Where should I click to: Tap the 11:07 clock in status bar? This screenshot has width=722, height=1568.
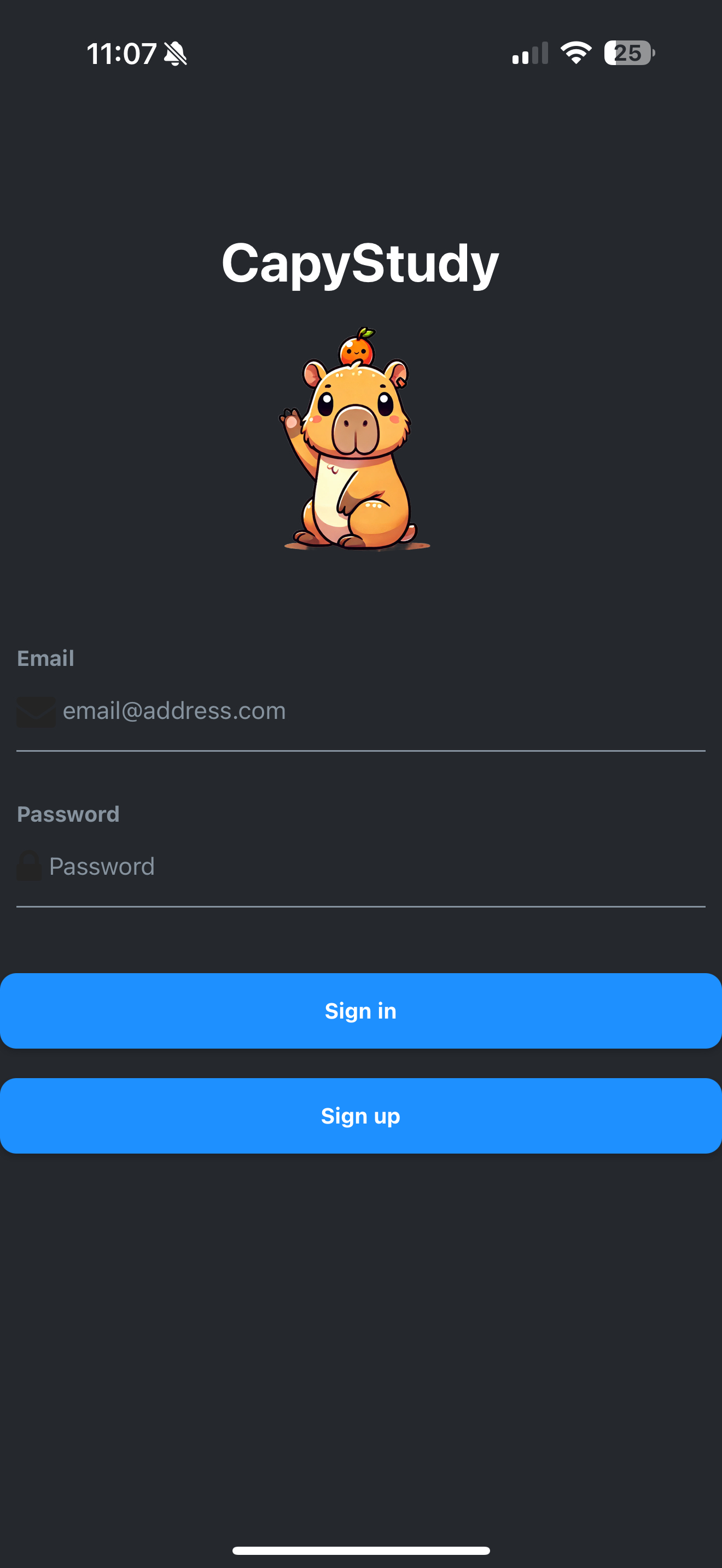[122, 54]
